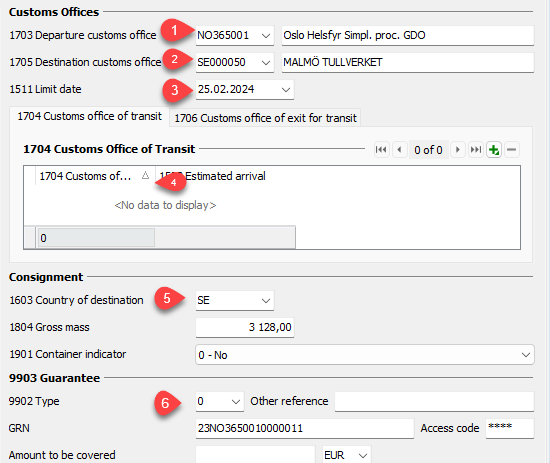The height and width of the screenshot is (463, 550).
Task: Click the Access code label
Action: point(450,428)
